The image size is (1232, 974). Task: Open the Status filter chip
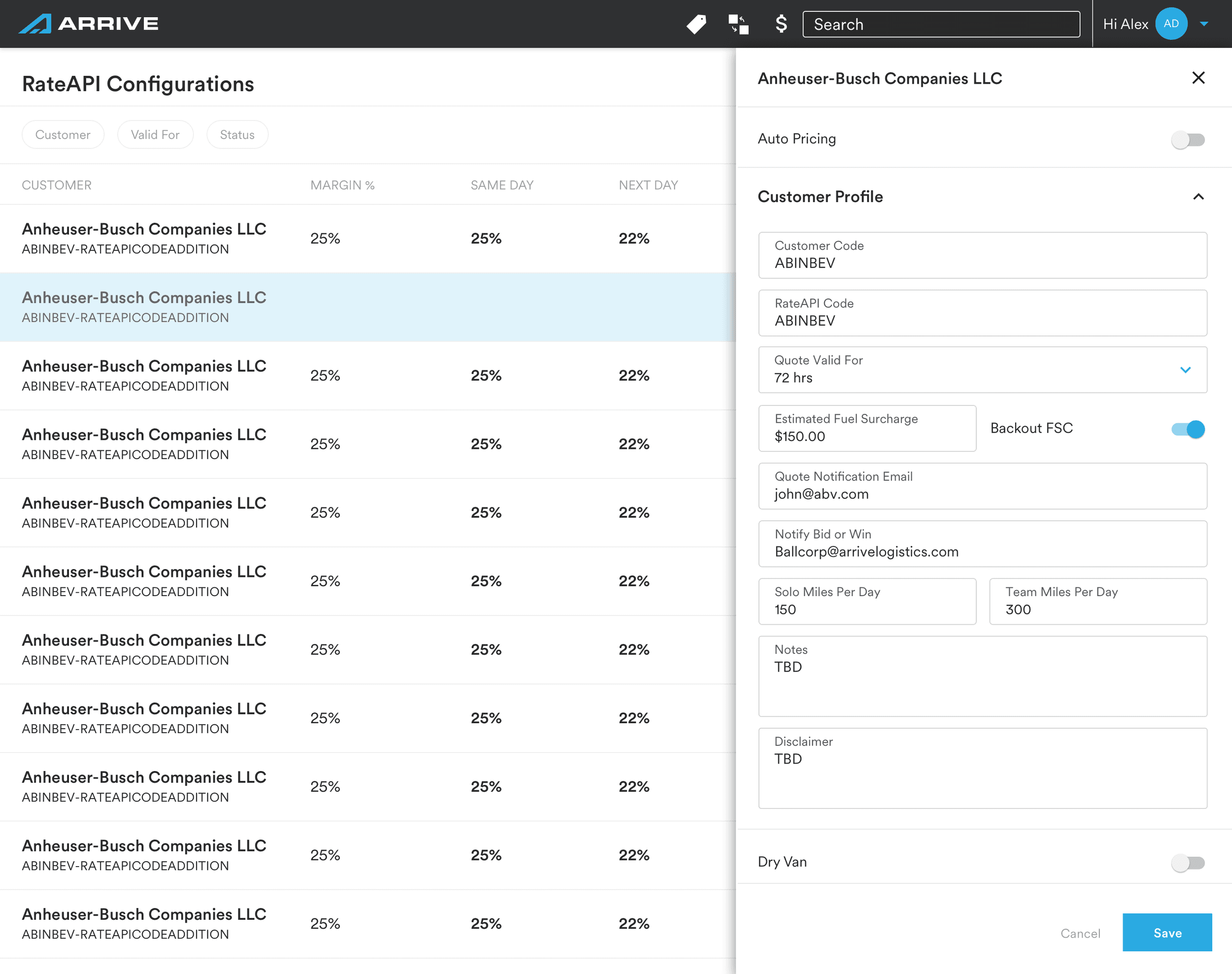click(237, 134)
